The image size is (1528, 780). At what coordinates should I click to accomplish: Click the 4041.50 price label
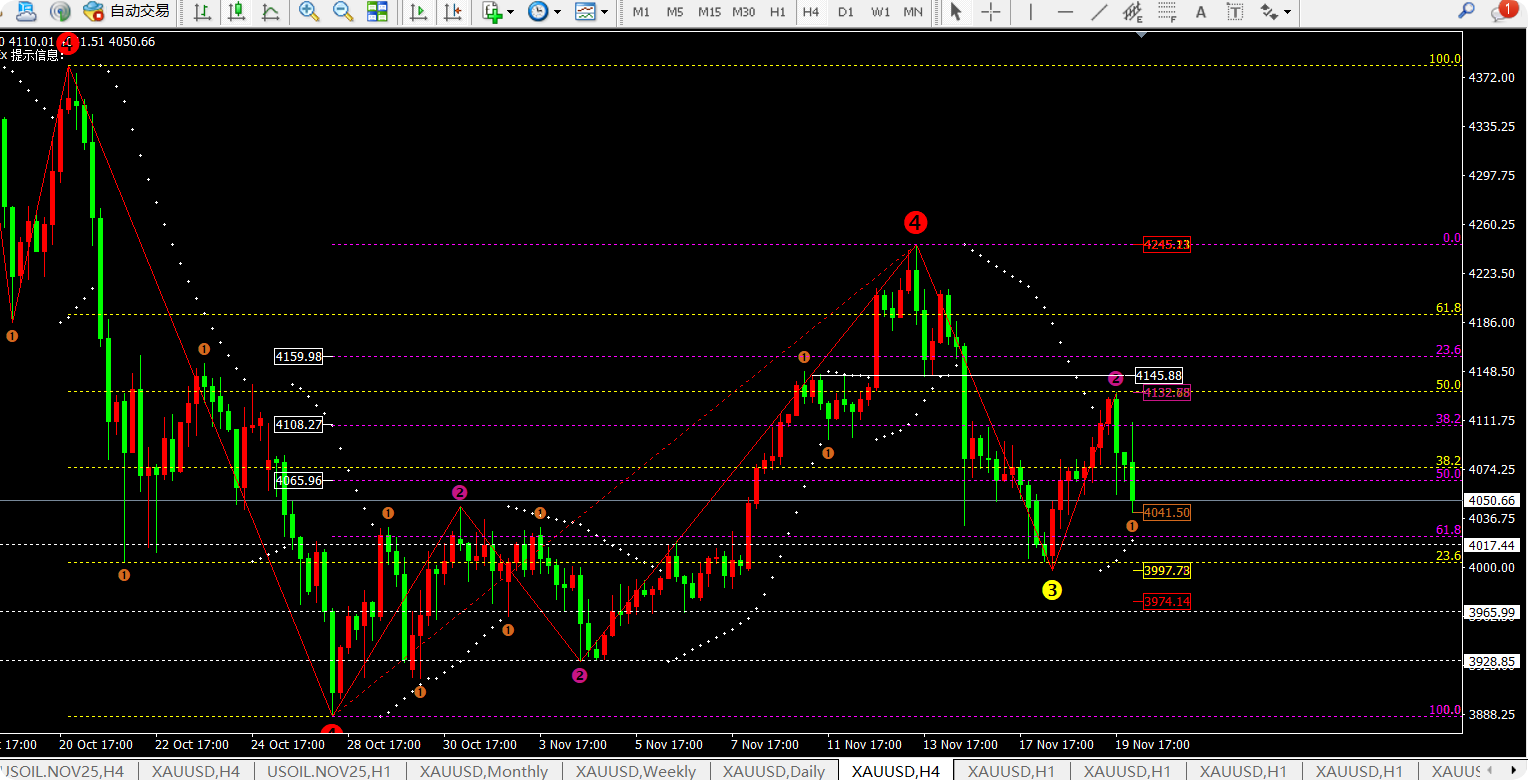(1167, 512)
